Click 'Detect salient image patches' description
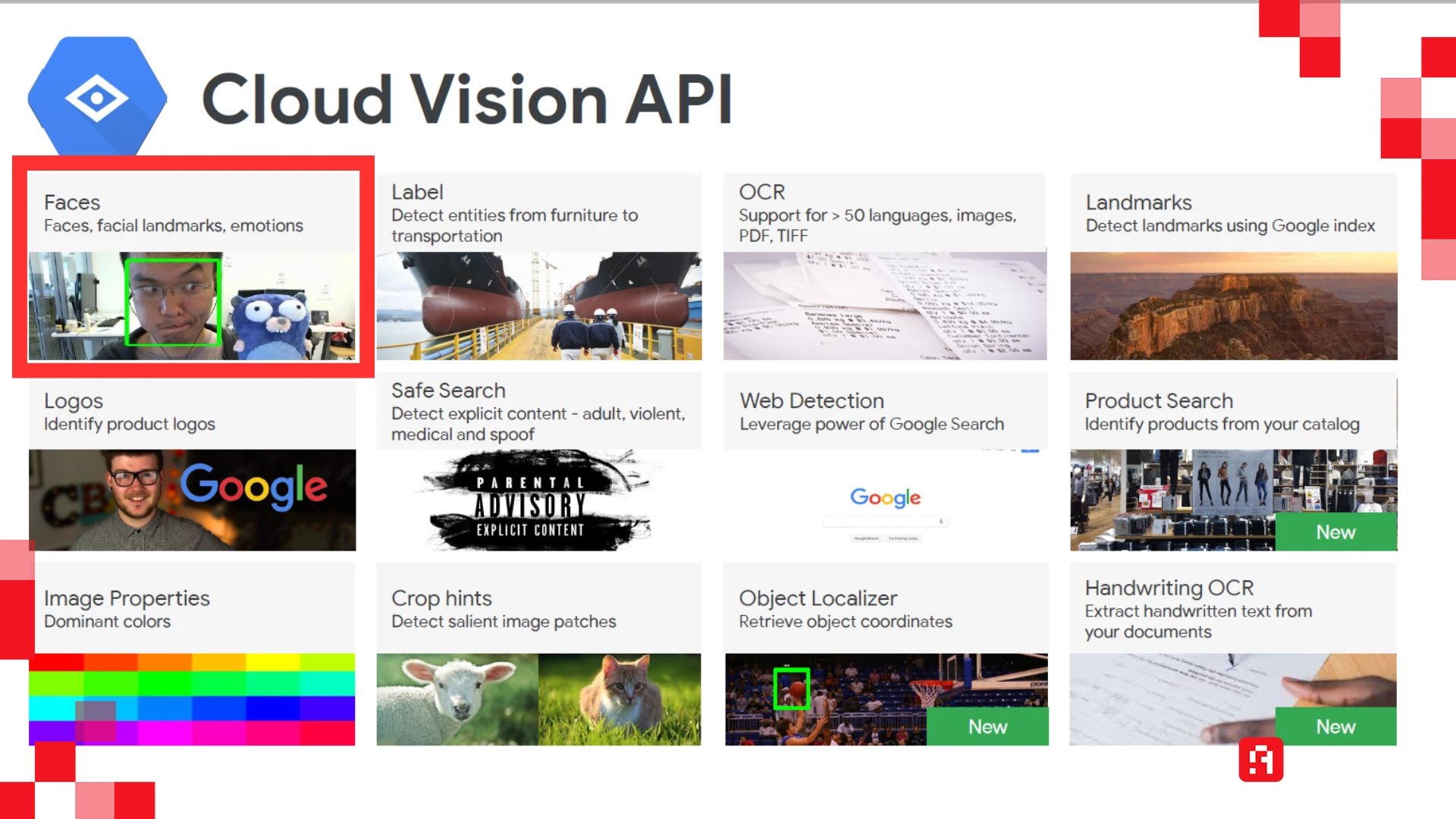The height and width of the screenshot is (819, 1456). pyautogui.click(x=504, y=622)
